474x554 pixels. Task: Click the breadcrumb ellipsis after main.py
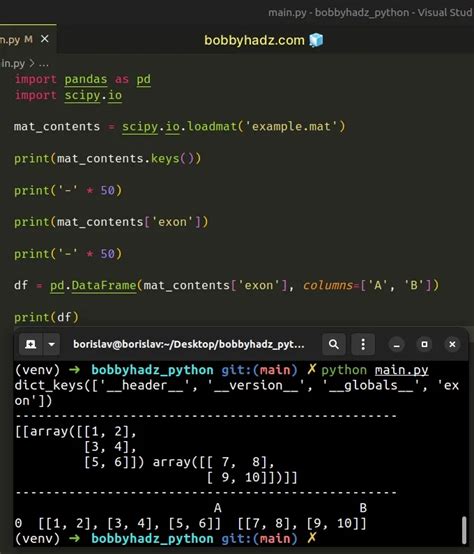44,64
